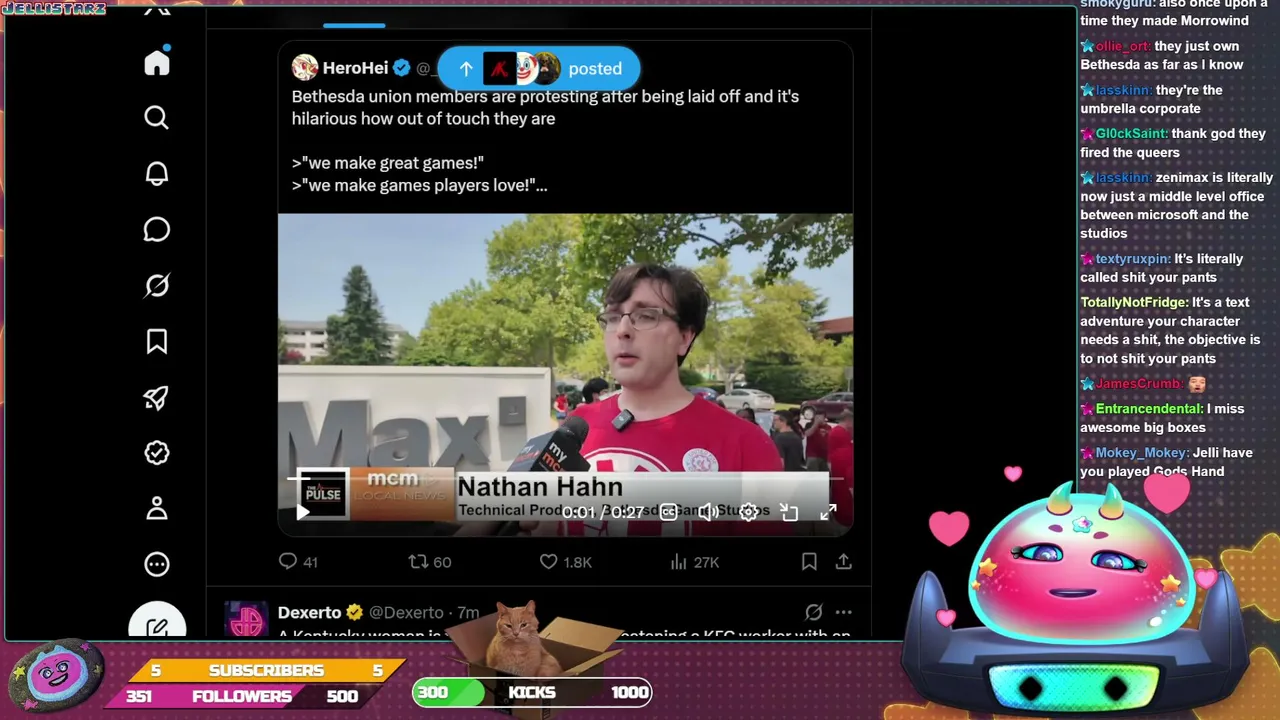Bookmark the HeroHei post
This screenshot has width=1280, height=720.
coord(809,562)
